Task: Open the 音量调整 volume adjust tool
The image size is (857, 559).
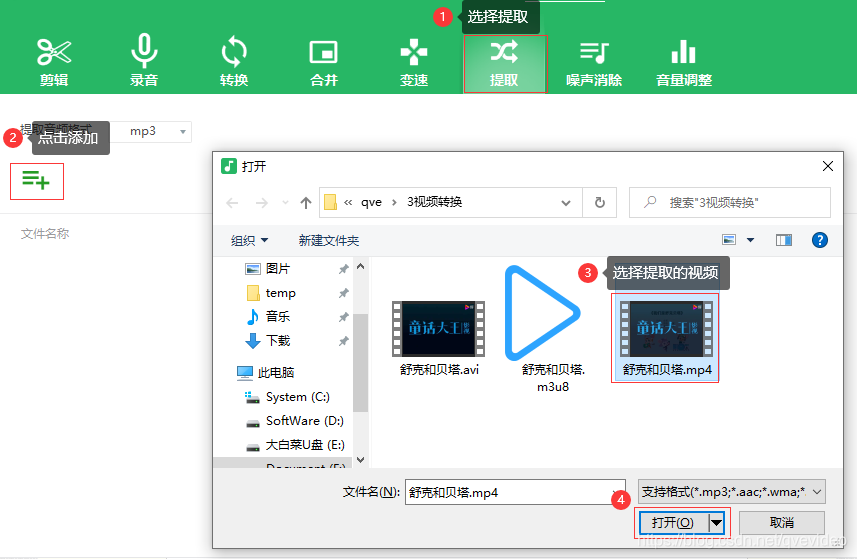Action: point(684,63)
